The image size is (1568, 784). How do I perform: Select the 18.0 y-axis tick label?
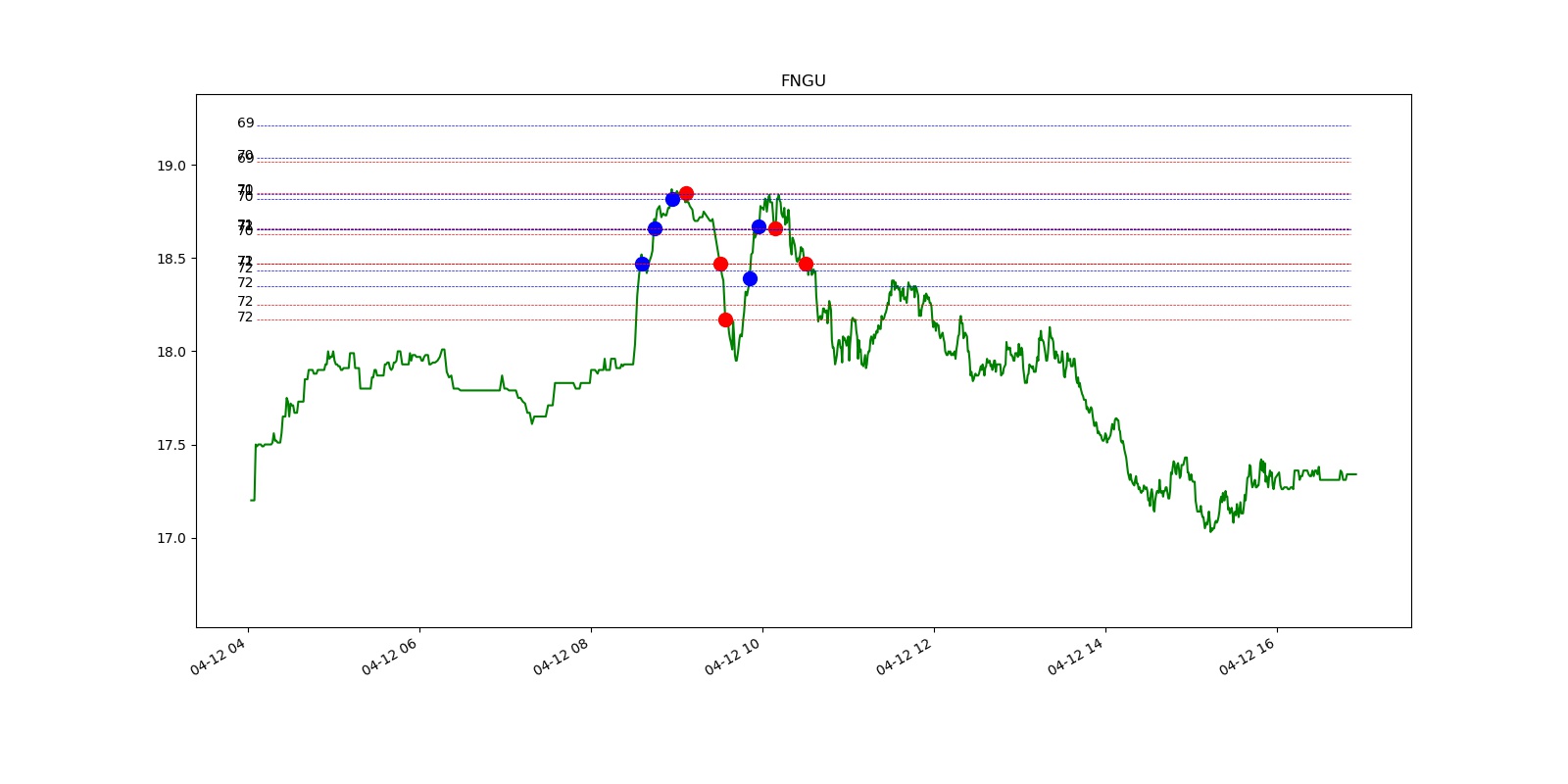click(171, 352)
